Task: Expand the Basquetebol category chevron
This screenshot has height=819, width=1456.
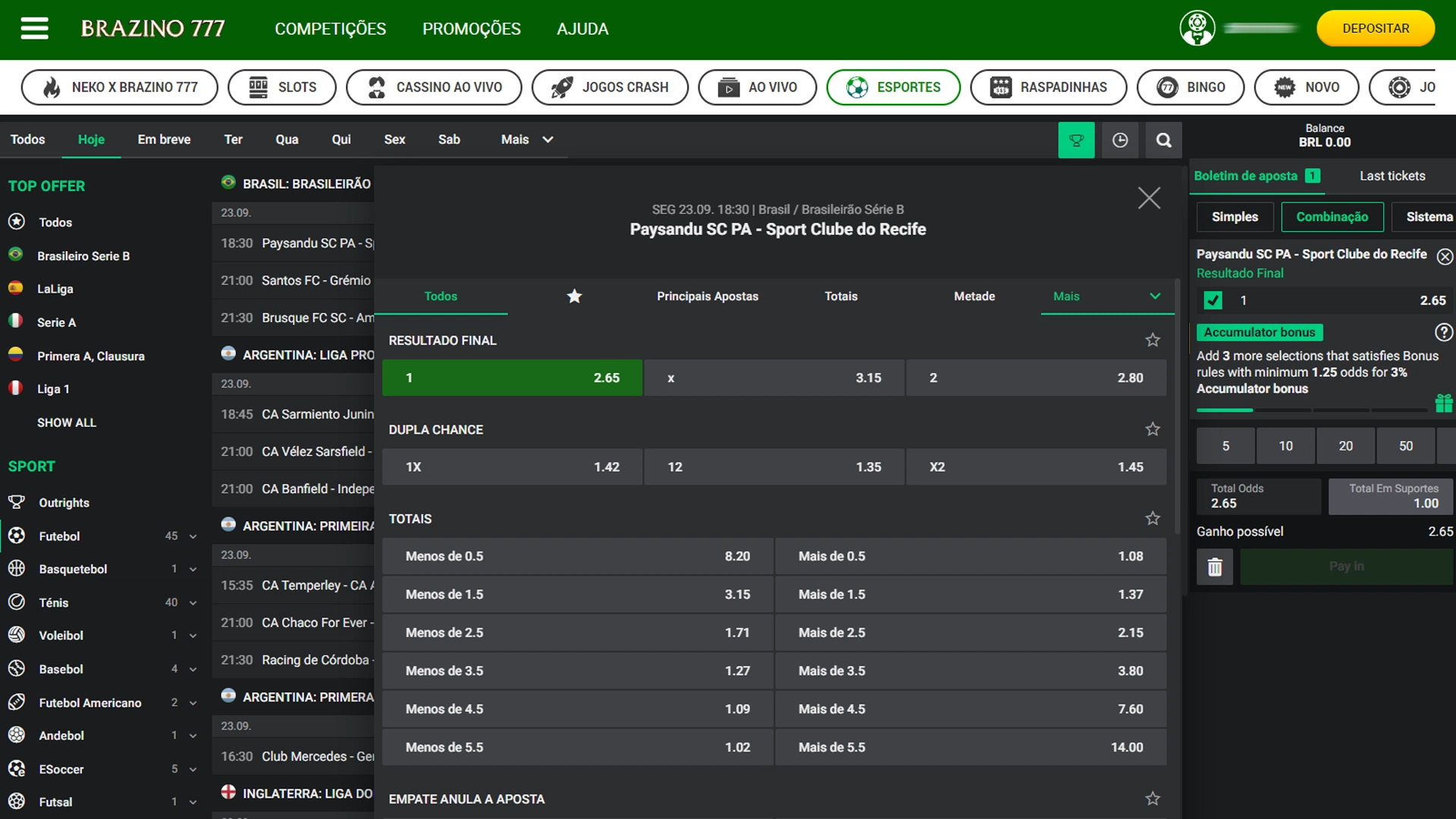Action: 193,570
